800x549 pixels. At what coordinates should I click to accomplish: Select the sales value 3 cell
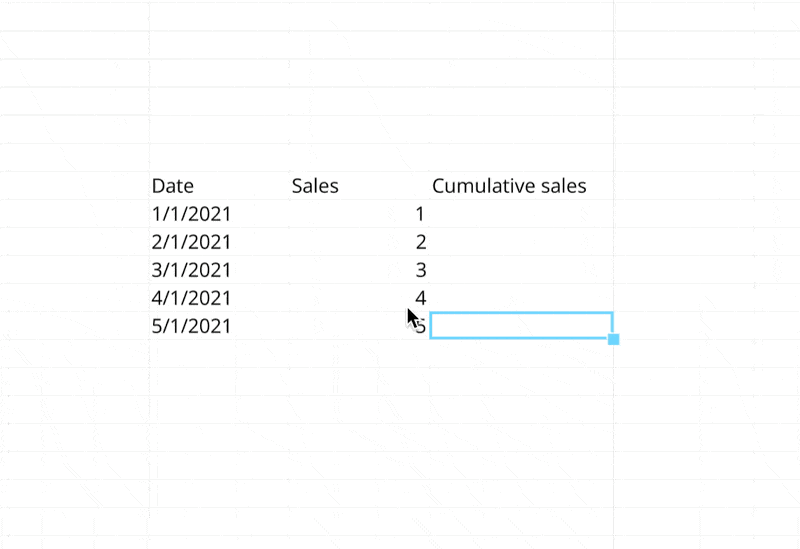point(420,270)
